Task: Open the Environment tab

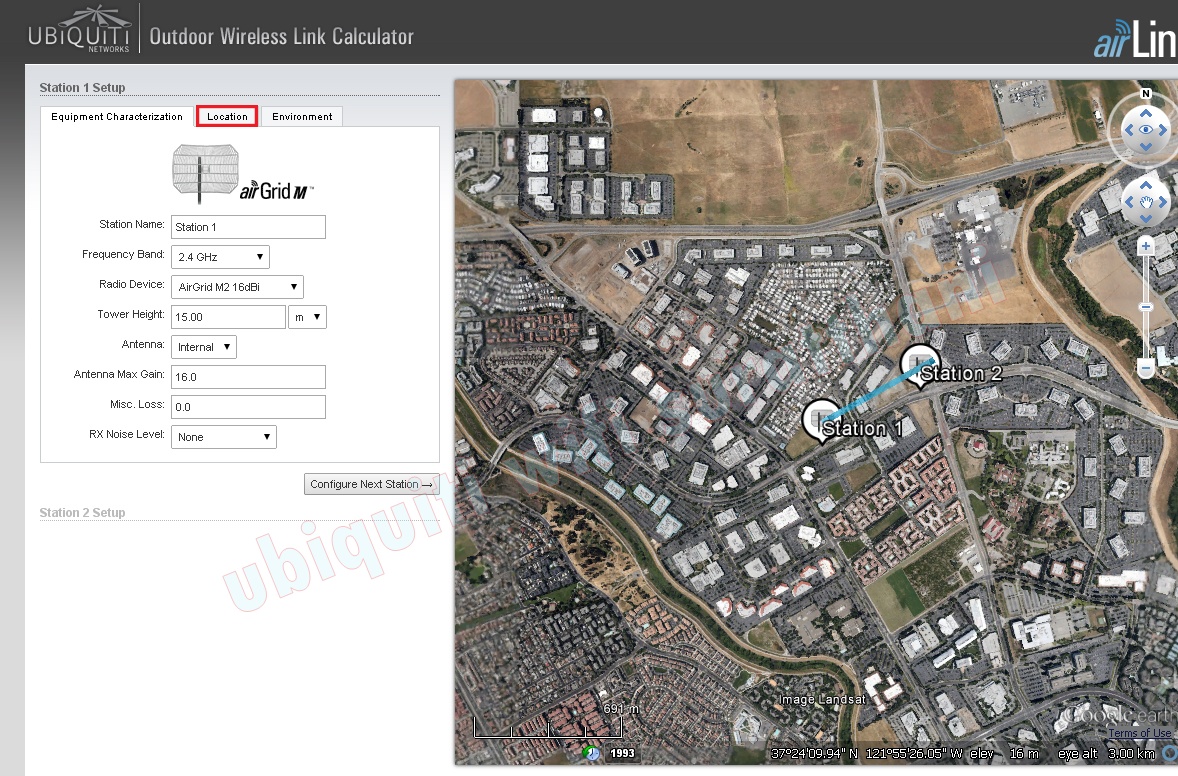Action: pos(302,116)
